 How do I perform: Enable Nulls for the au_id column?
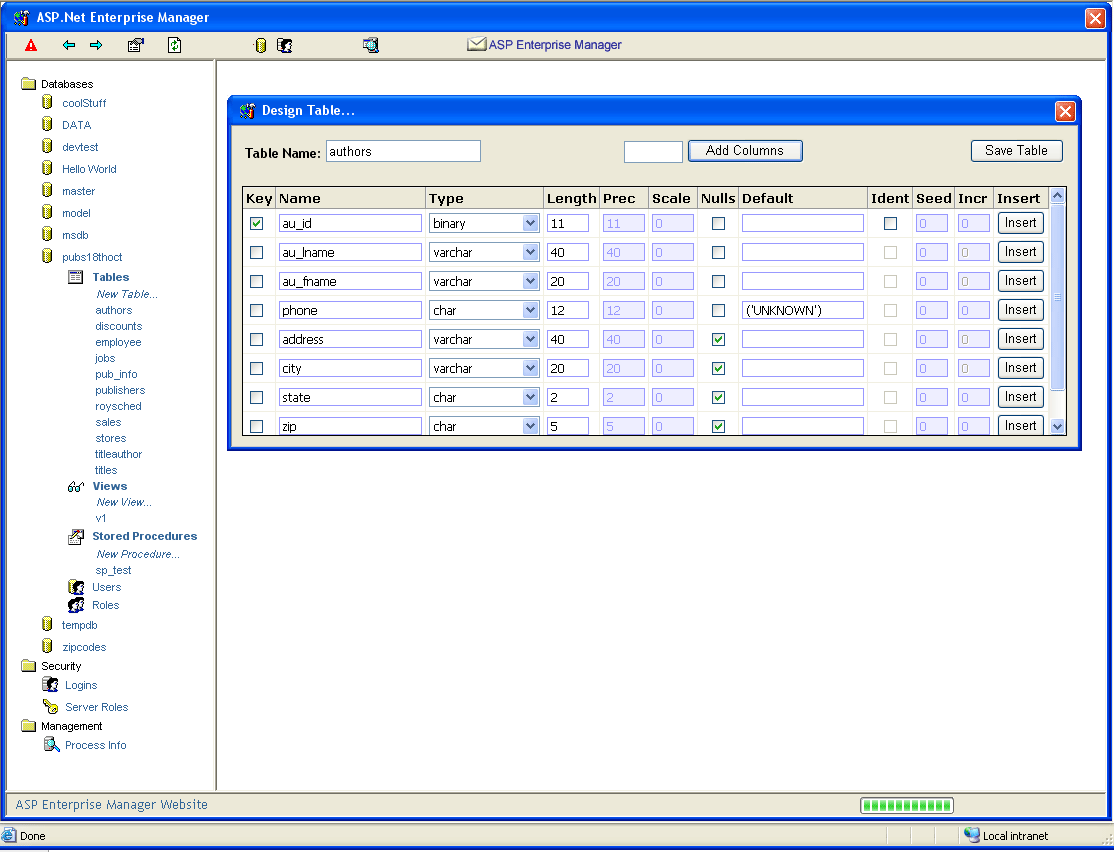coord(718,223)
